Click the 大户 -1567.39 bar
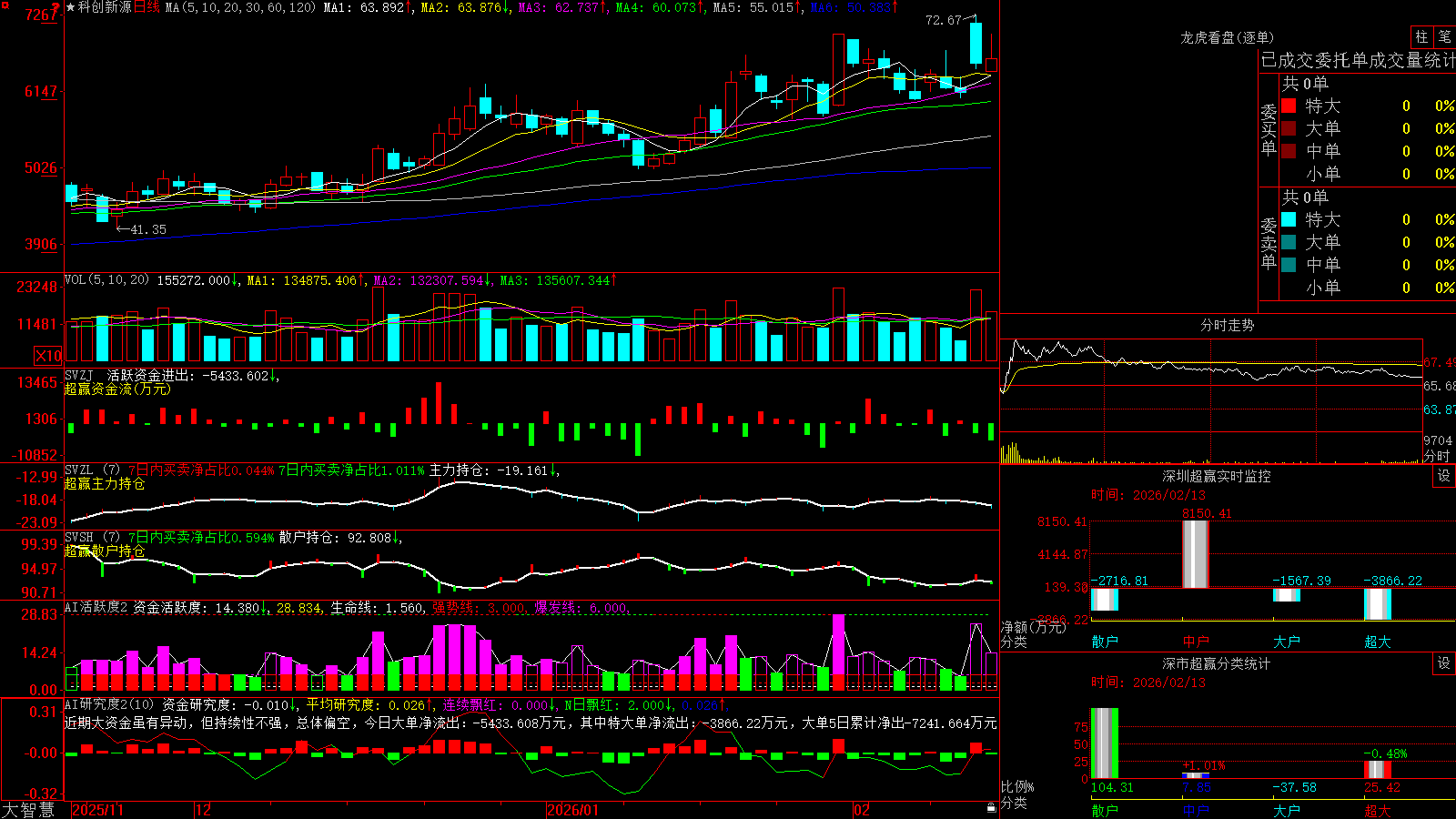Image resolution: width=1456 pixels, height=819 pixels. [1287, 595]
